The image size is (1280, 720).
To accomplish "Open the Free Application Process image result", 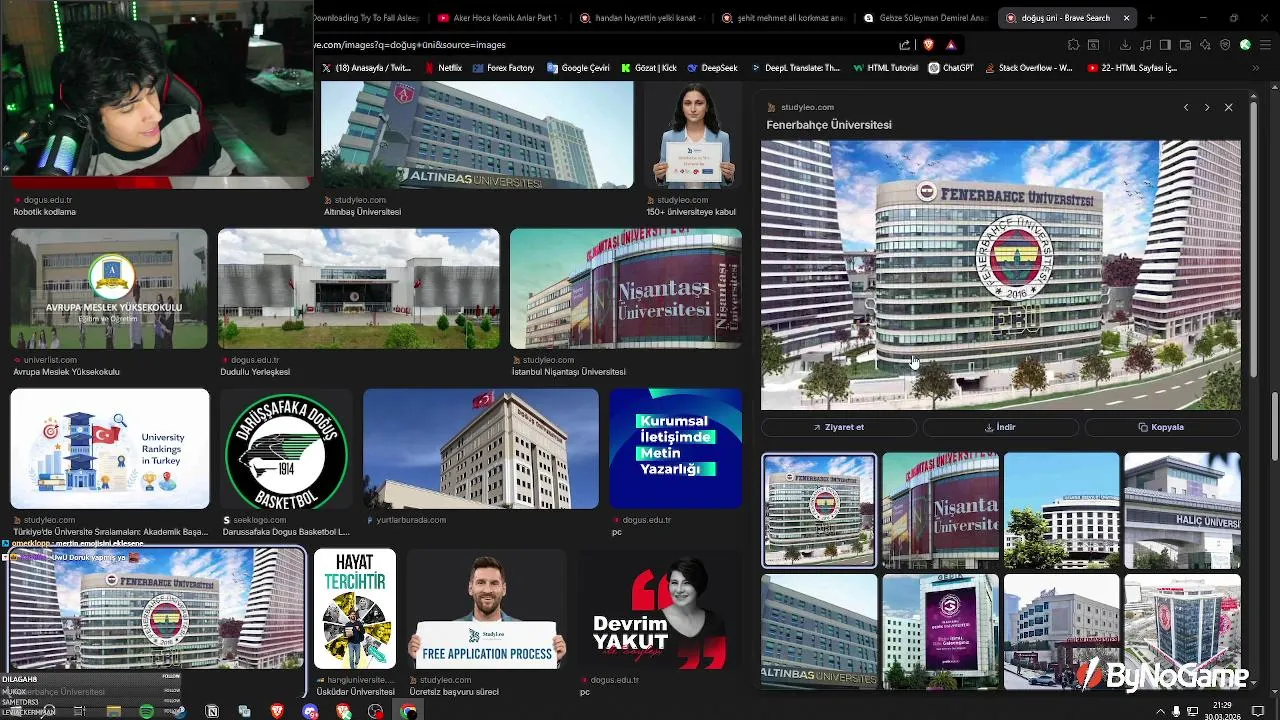I will (x=486, y=609).
